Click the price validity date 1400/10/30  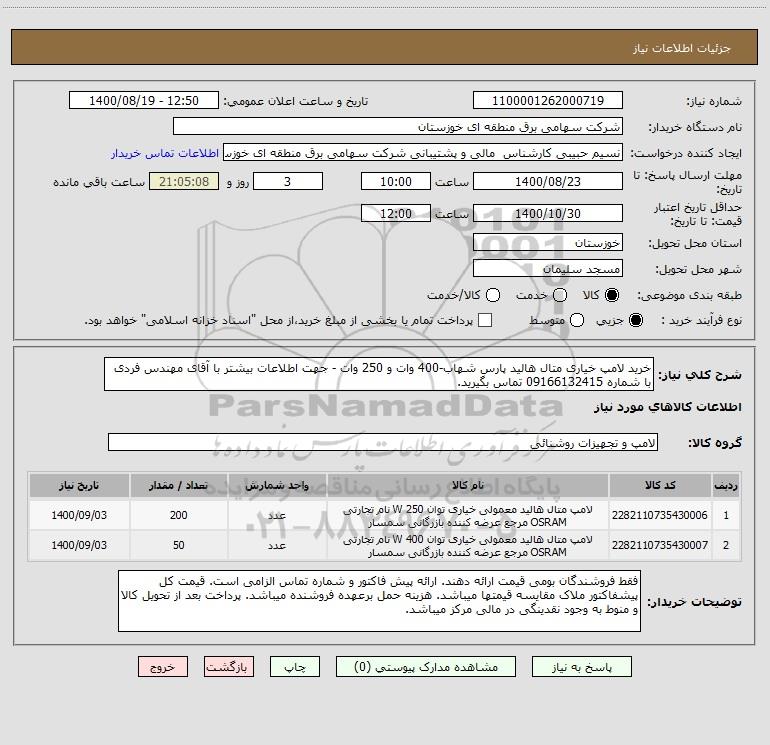click(x=548, y=213)
